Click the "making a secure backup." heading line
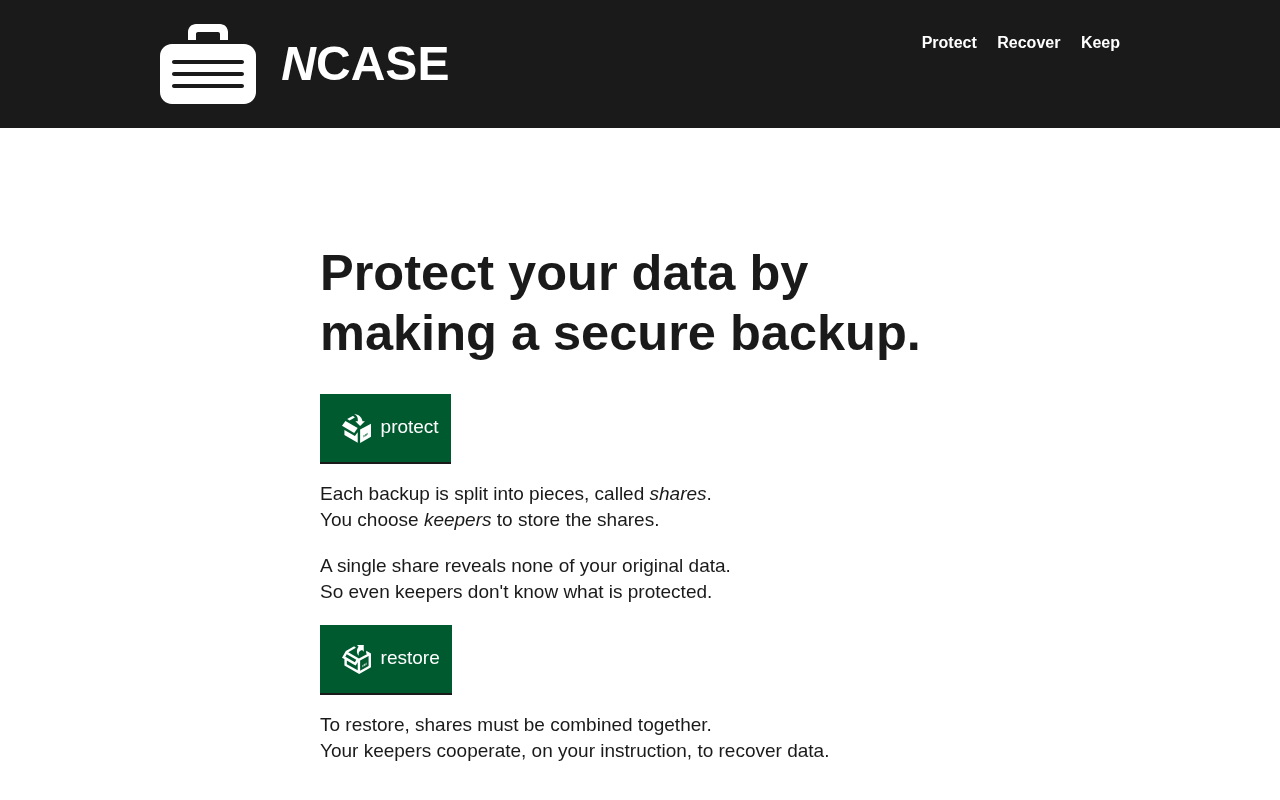Viewport: 1280px width, 800px height. [620, 333]
